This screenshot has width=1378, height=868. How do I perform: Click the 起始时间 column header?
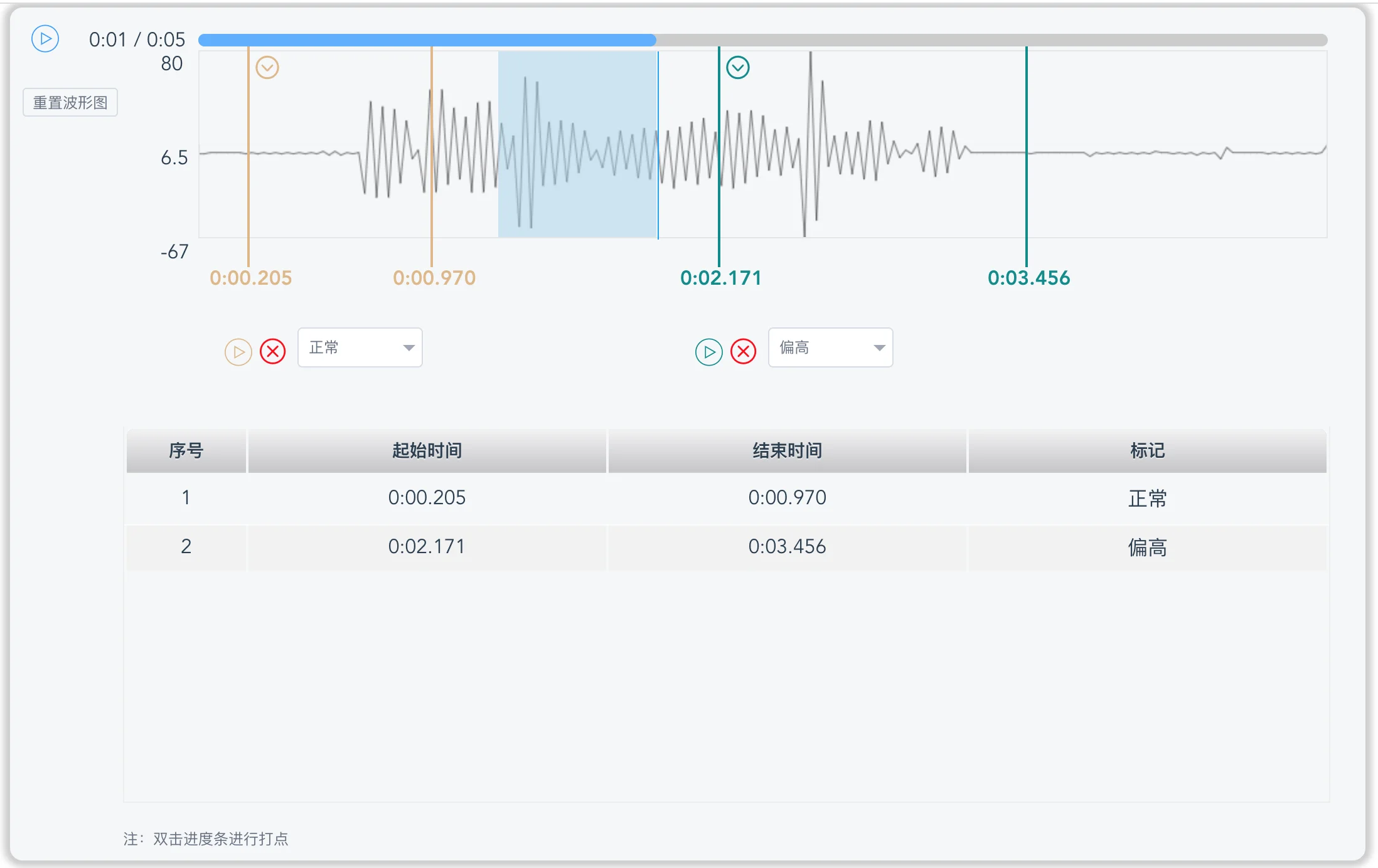pyautogui.click(x=427, y=450)
